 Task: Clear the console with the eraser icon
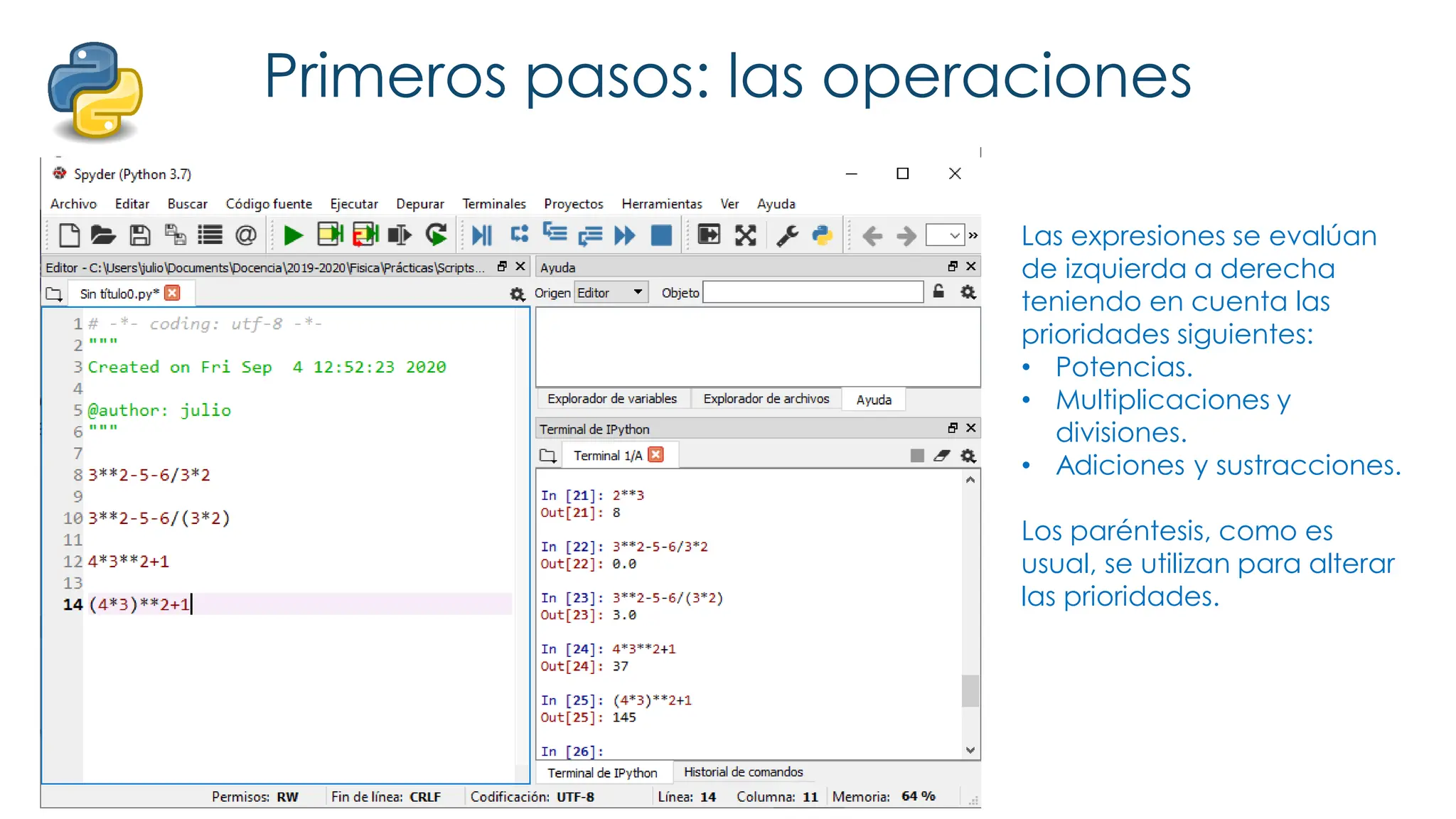coord(942,456)
